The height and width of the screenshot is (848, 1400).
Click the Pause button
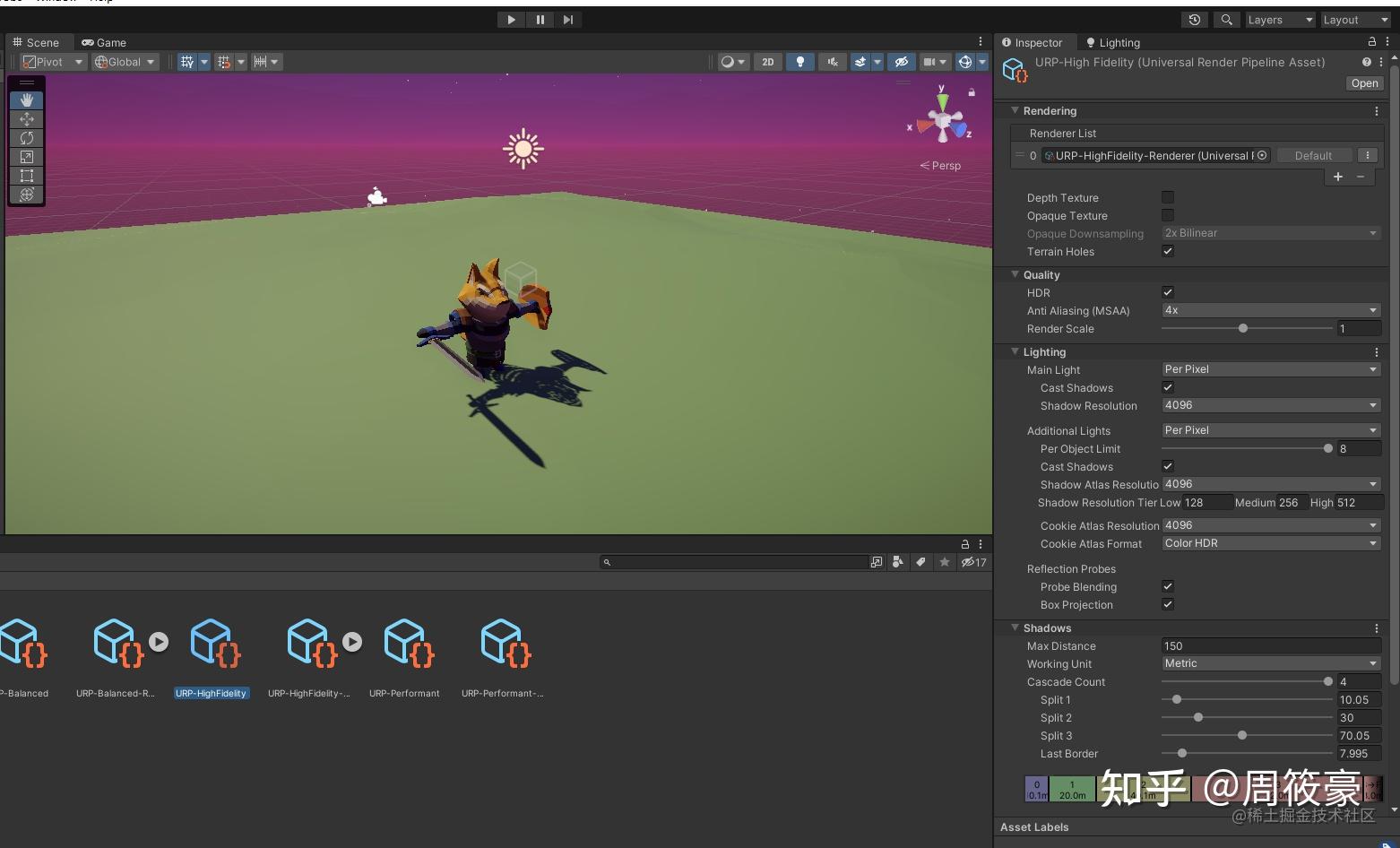(x=540, y=19)
